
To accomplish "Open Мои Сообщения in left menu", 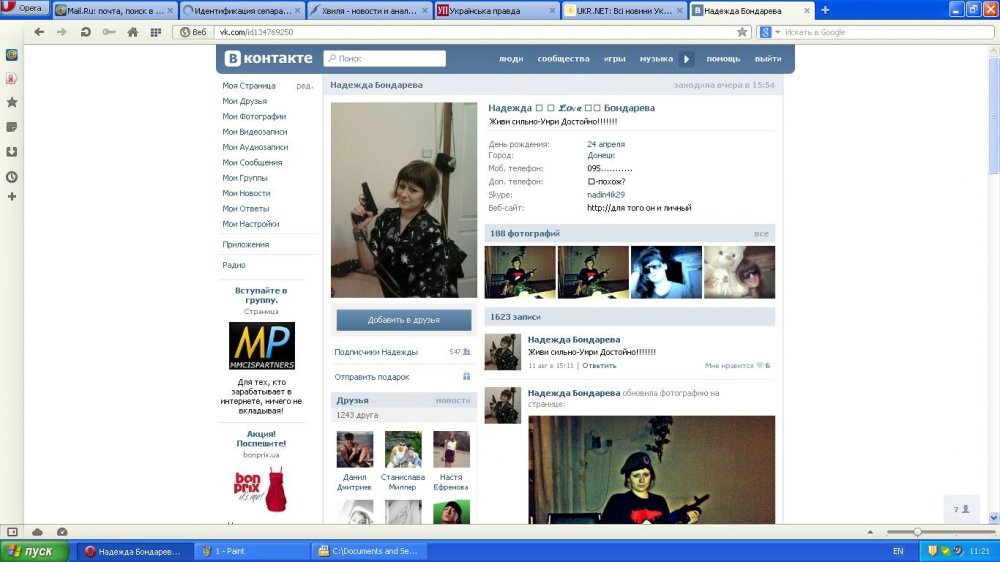I will 252,162.
